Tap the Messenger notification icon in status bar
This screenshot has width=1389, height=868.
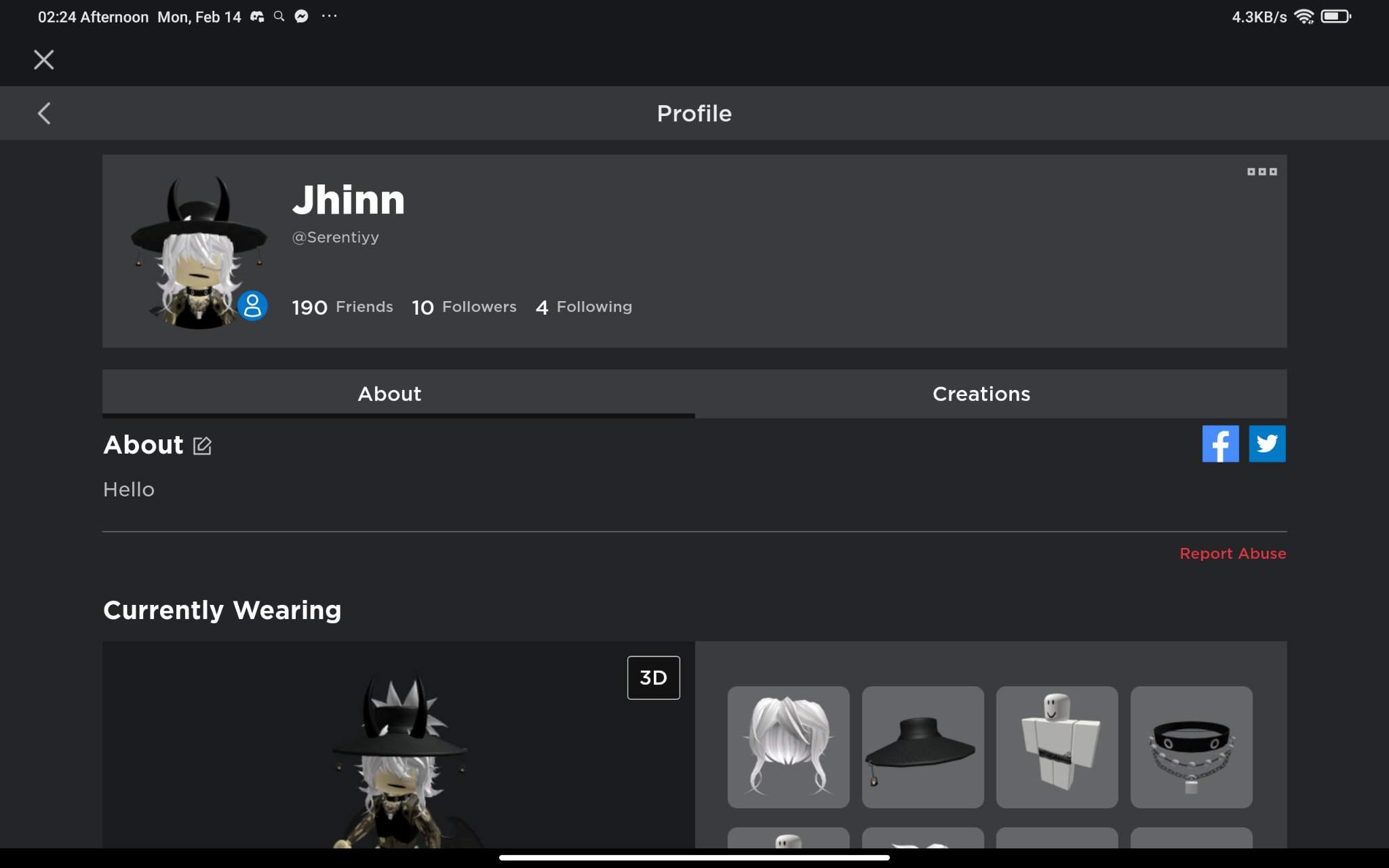point(301,16)
